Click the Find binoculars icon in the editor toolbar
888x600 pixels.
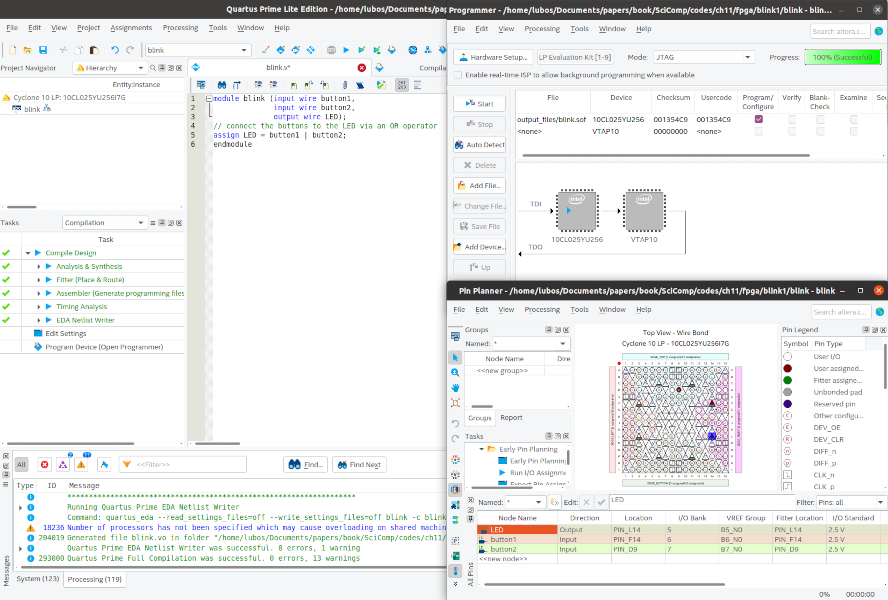(221, 85)
